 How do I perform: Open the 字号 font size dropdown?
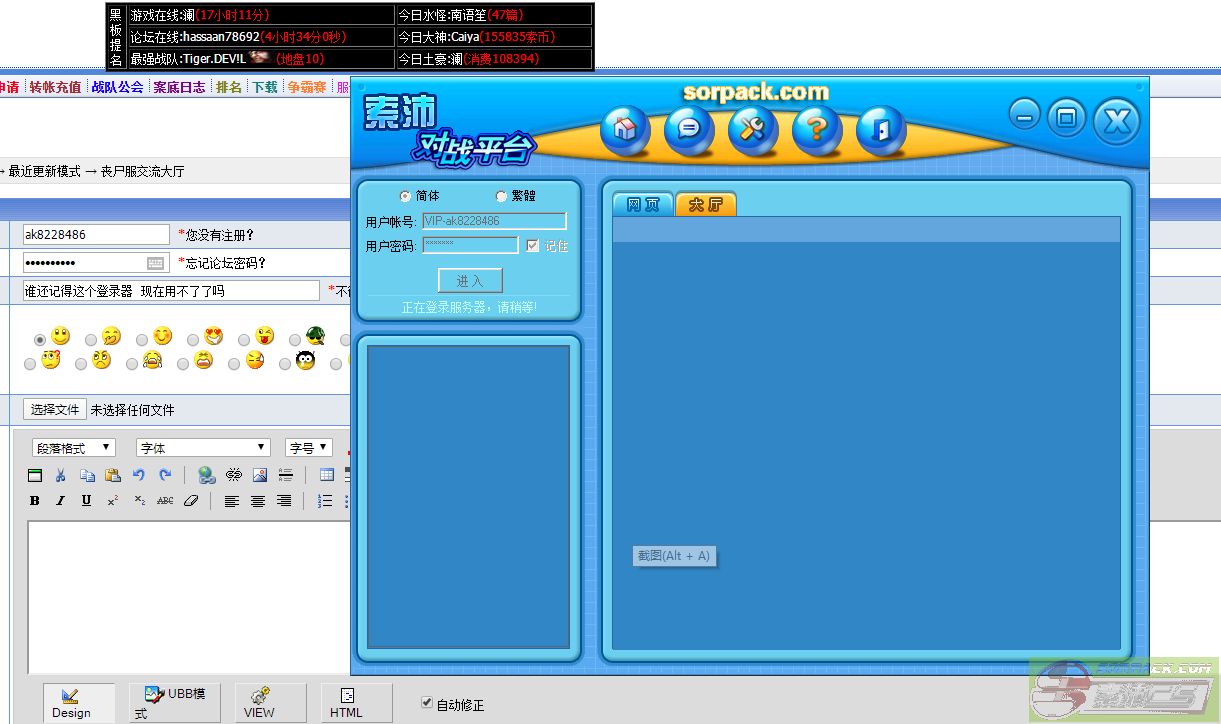(x=309, y=448)
